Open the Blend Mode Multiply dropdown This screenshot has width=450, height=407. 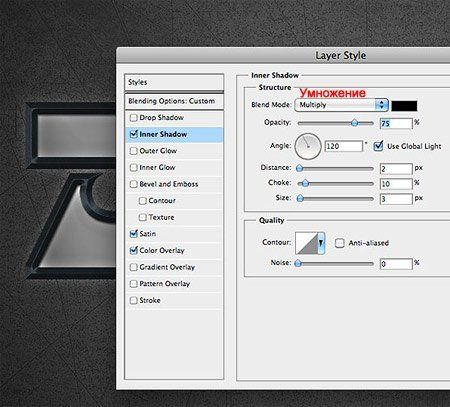342,105
